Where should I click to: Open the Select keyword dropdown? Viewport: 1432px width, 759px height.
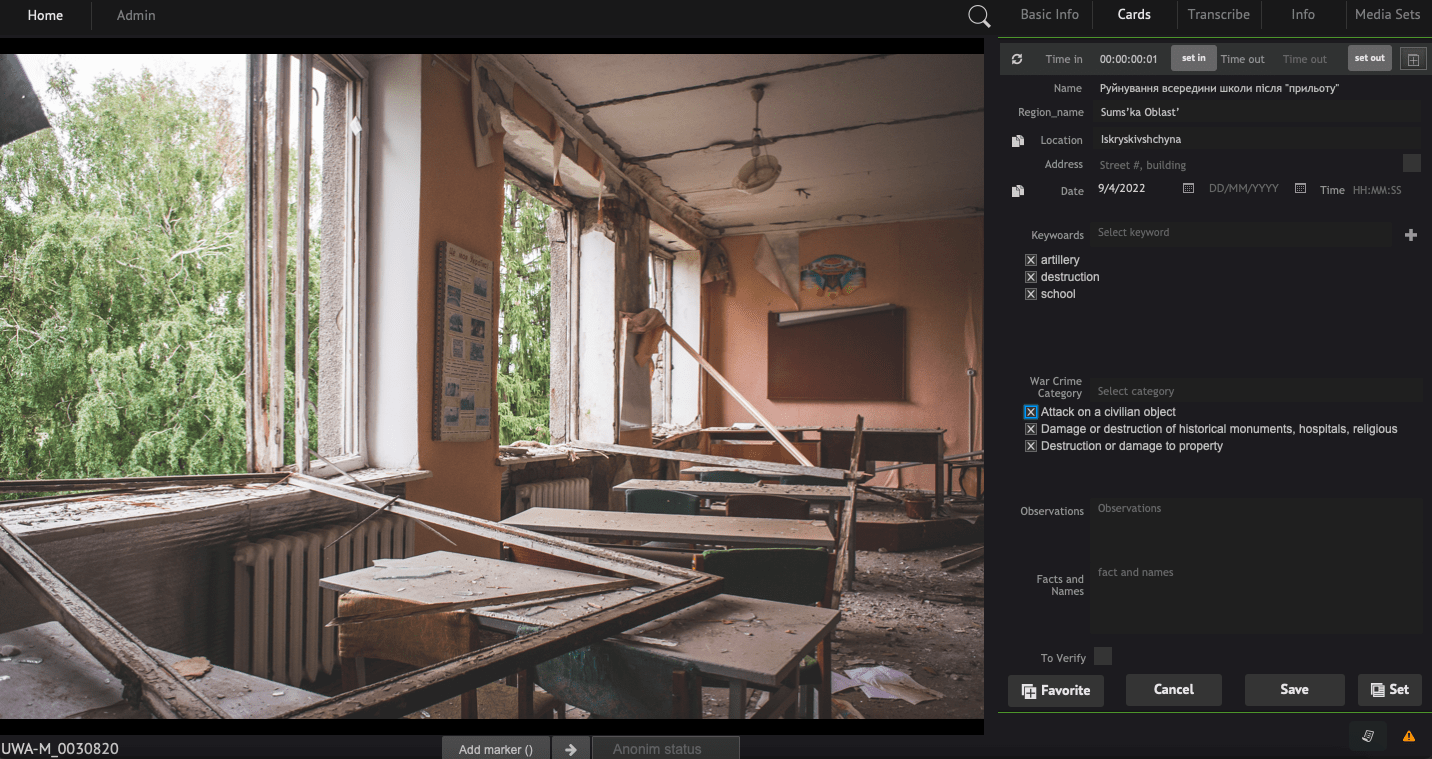[x=1241, y=233]
